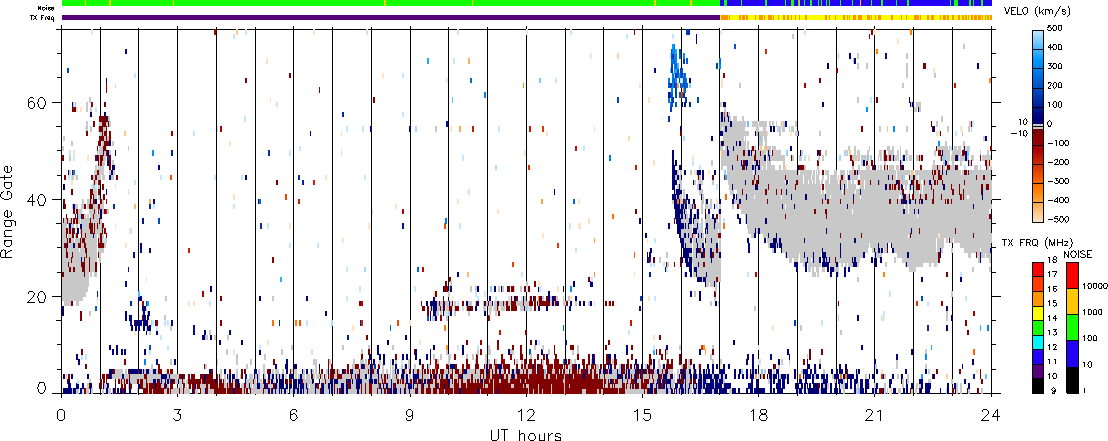Viewport: 1108px width, 441px height.
Task: Click the blue section of the Noise strip
Action: (856, 3)
